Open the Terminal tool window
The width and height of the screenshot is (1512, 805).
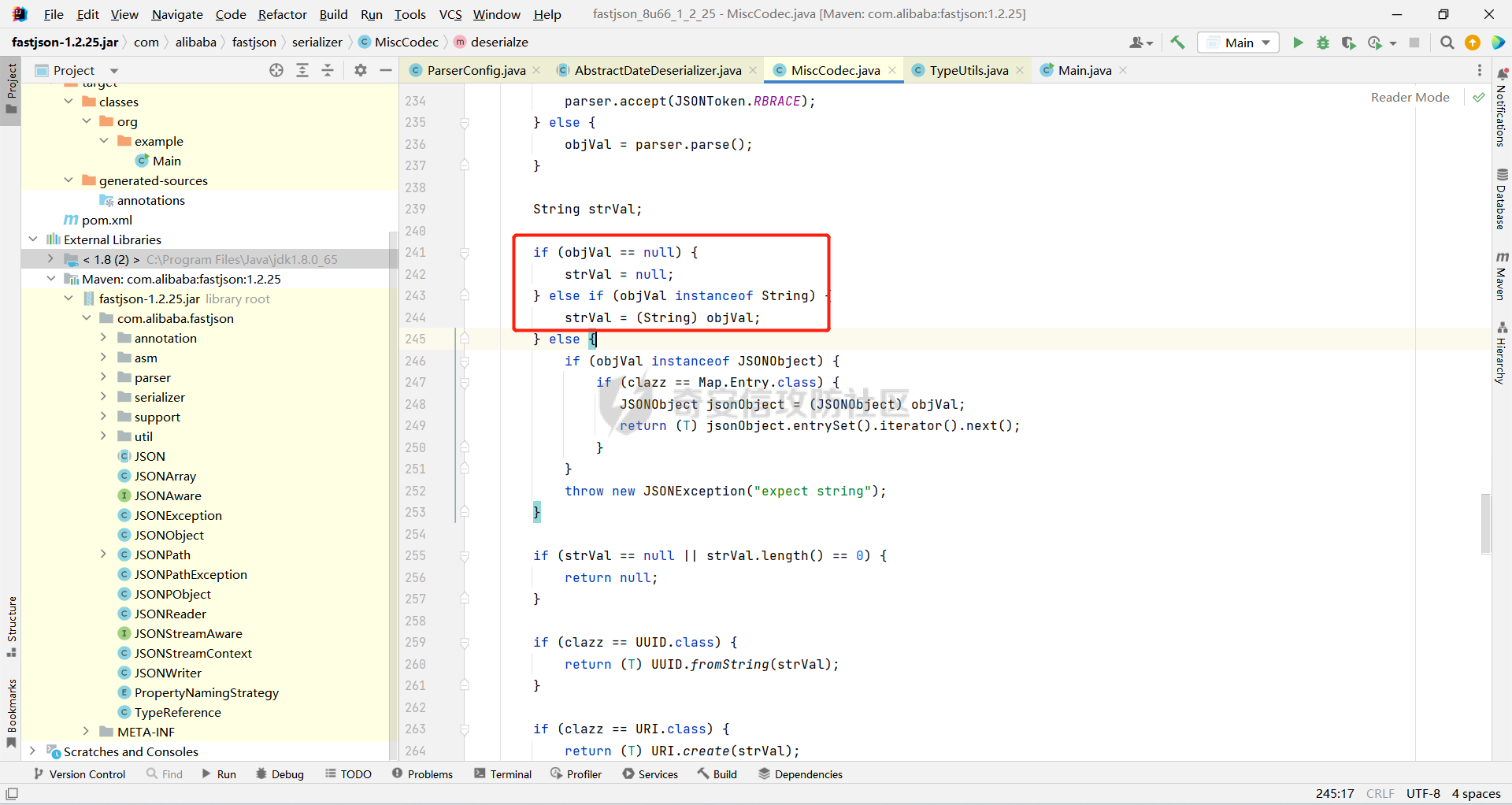click(x=502, y=774)
